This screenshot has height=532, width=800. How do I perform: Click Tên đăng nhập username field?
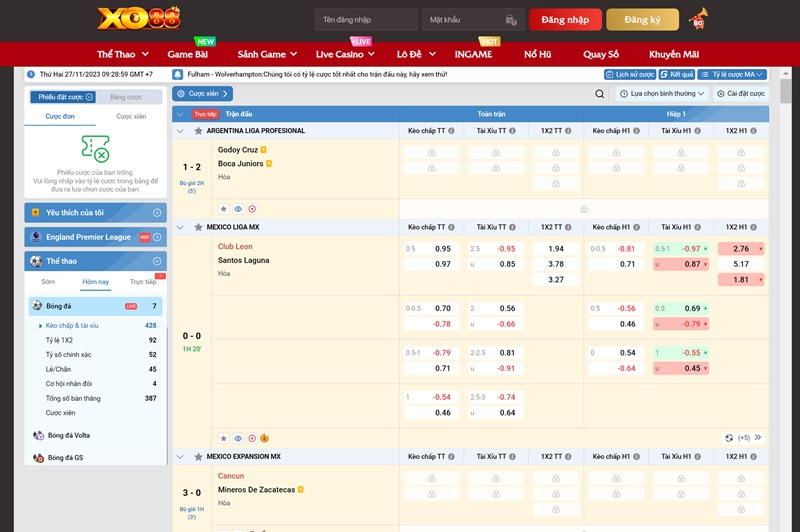point(366,20)
